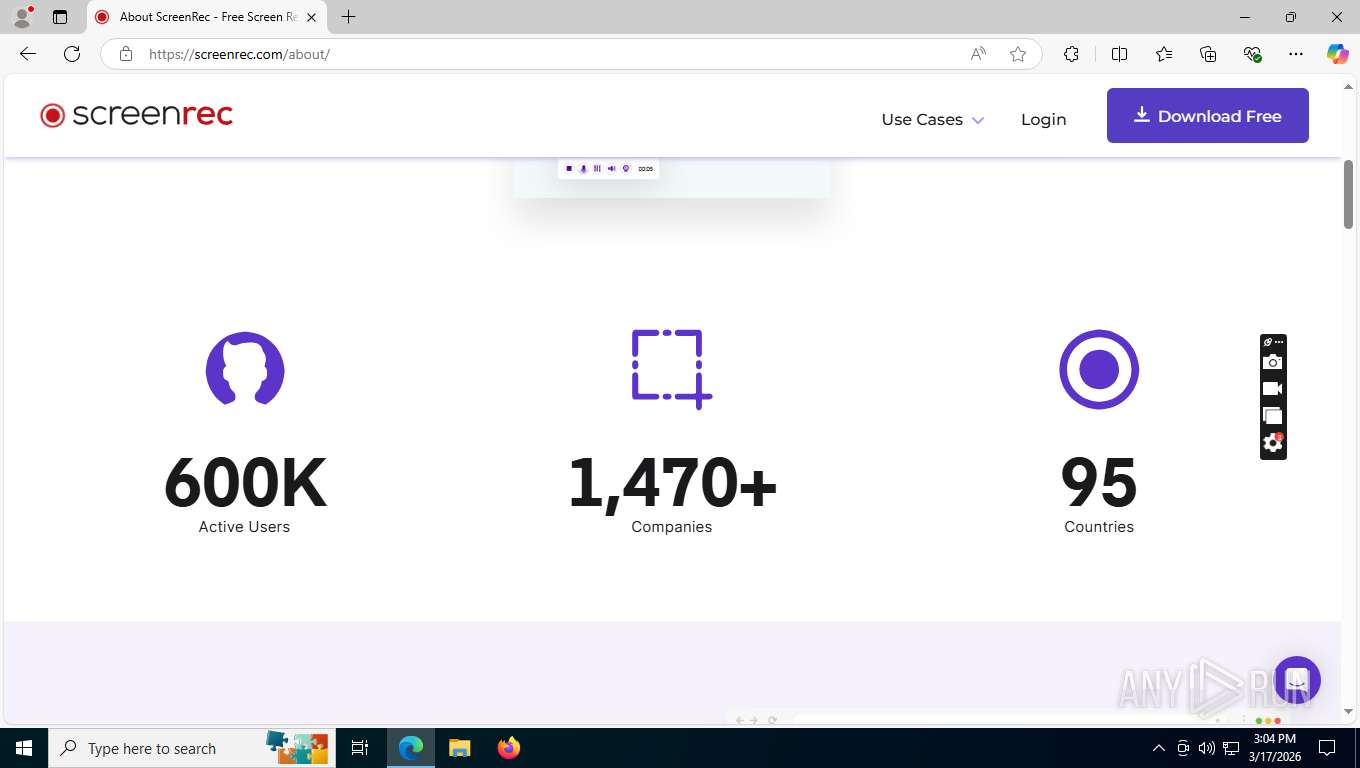Screen dimensions: 1360x768
Task: Open Edge profile avatar
Action: (22, 17)
